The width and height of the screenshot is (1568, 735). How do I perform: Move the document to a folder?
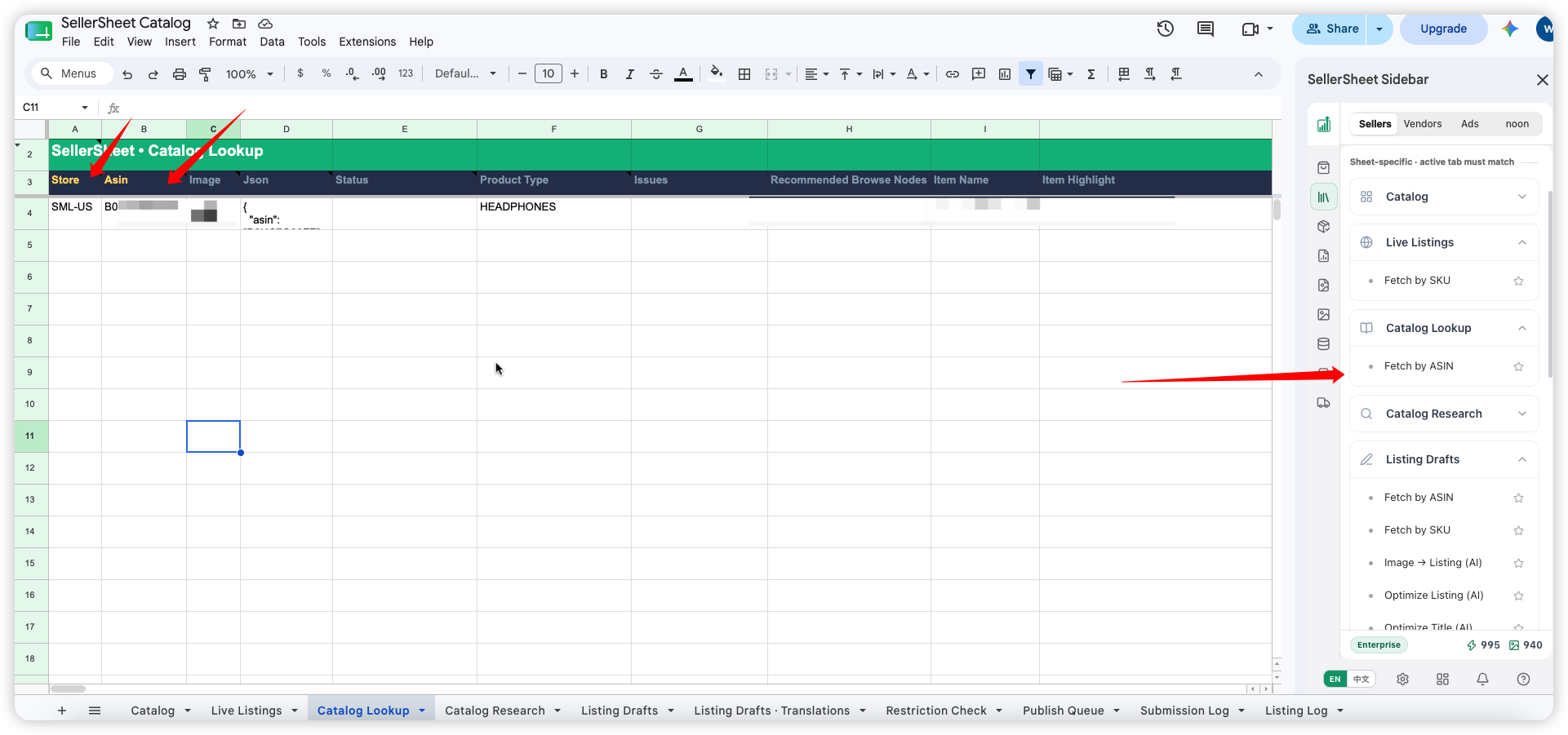point(239,24)
